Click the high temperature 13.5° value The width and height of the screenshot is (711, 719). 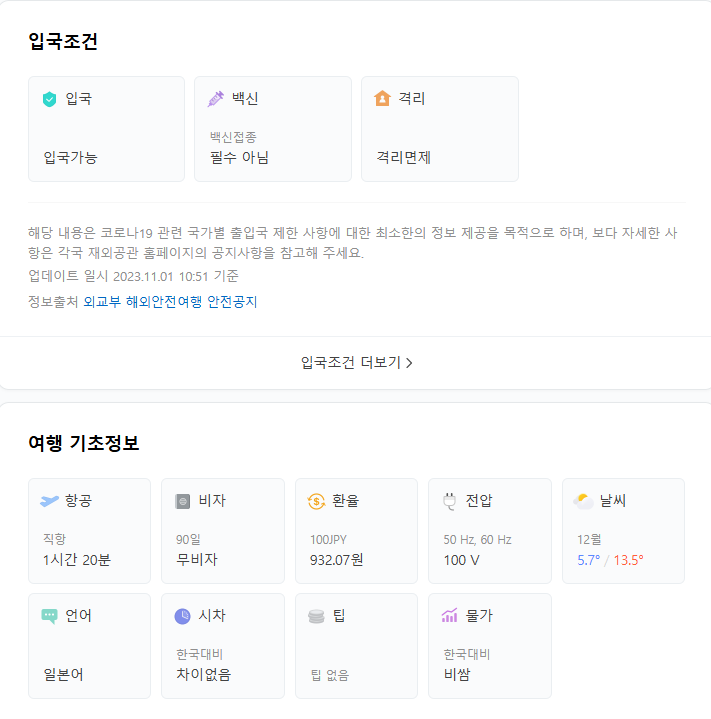628,560
